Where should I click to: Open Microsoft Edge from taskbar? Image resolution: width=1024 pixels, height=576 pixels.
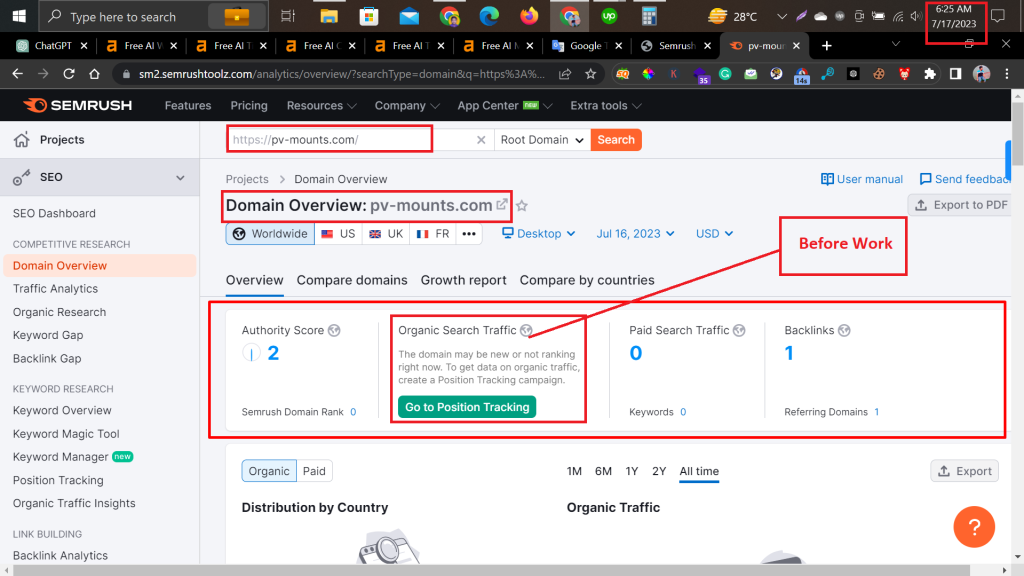pyautogui.click(x=488, y=16)
